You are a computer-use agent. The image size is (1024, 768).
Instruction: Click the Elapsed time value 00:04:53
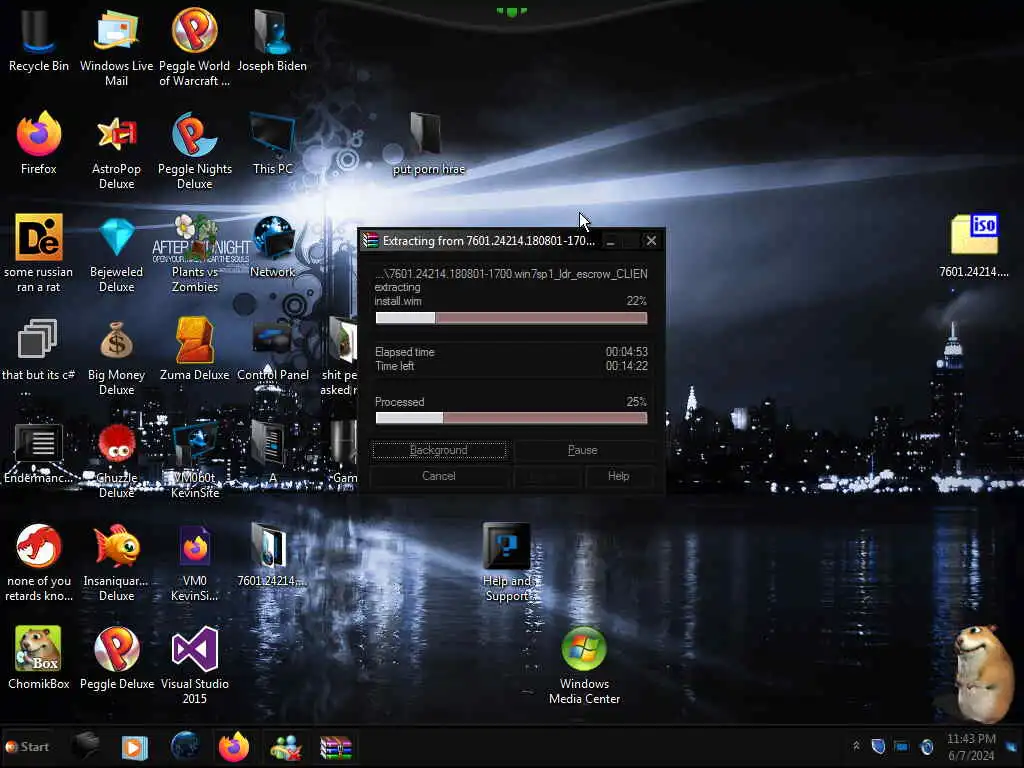tap(626, 351)
